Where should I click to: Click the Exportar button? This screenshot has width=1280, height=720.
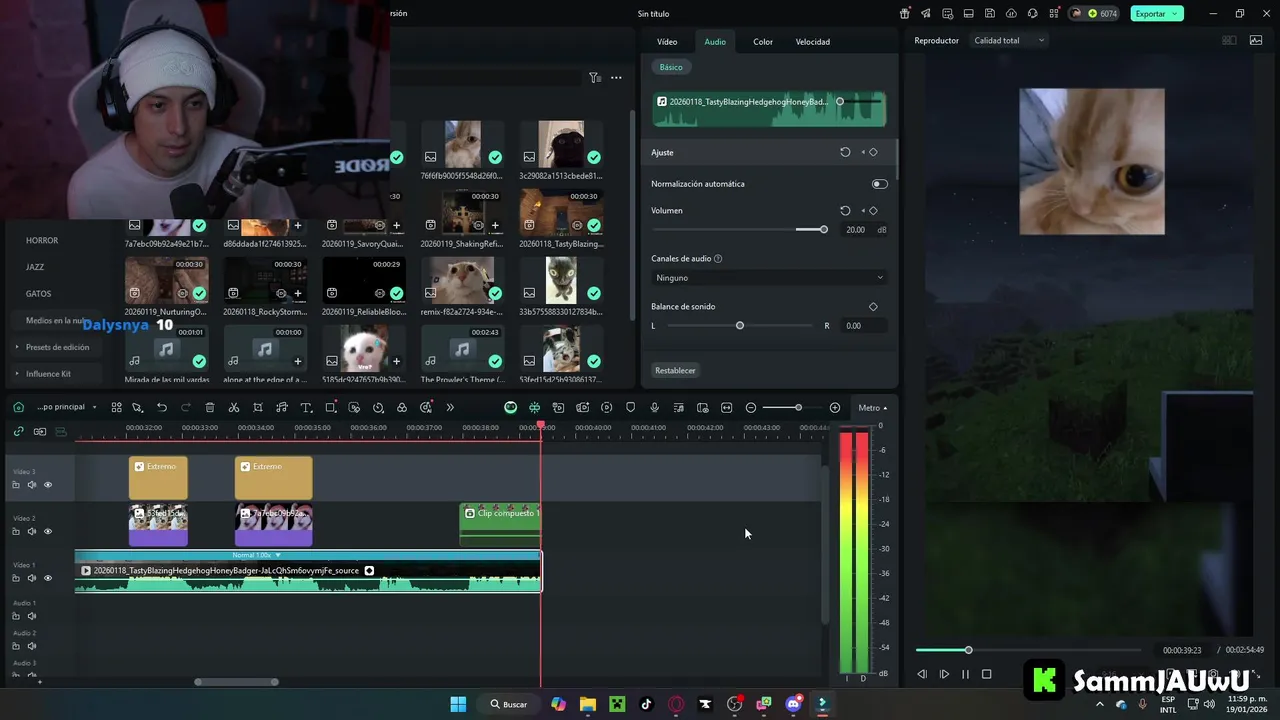pos(1157,13)
